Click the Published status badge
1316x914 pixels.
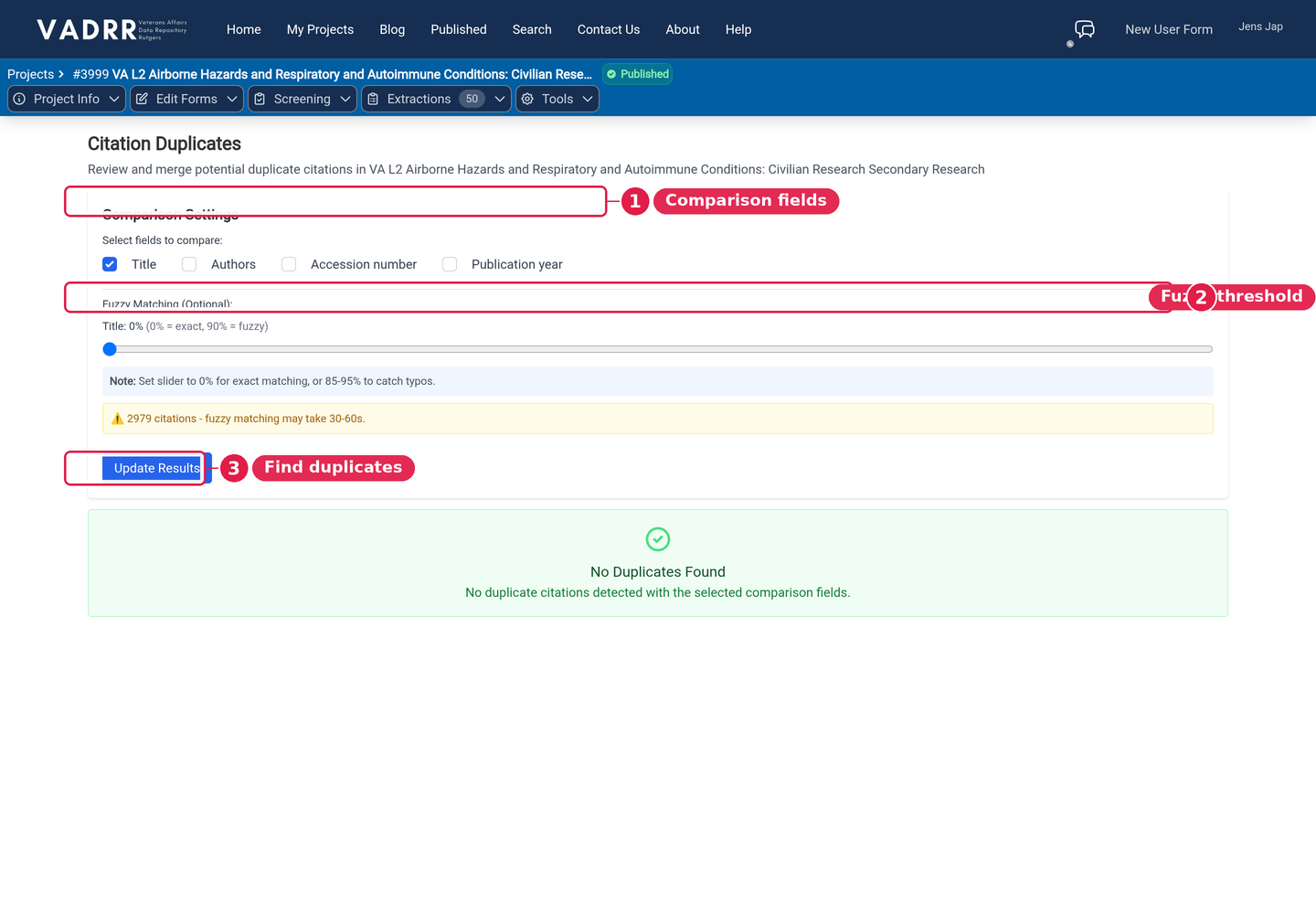[x=638, y=74]
